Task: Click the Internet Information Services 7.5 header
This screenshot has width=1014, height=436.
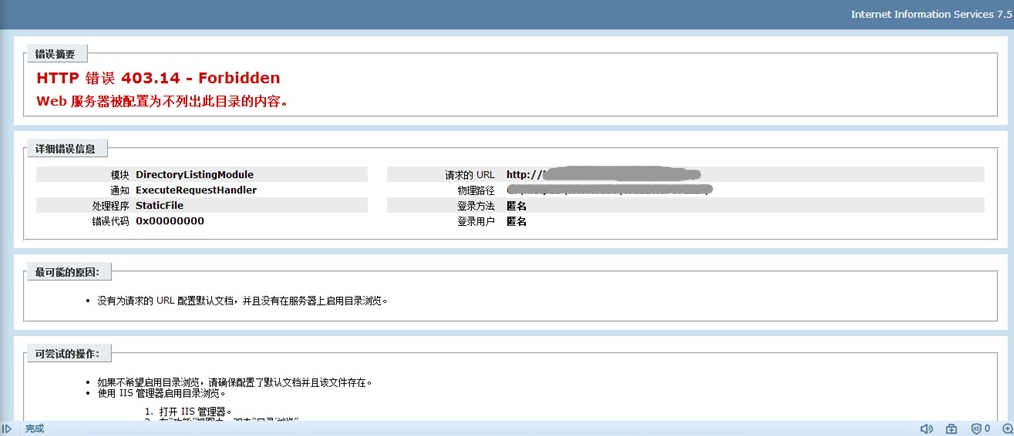Action: coord(931,14)
